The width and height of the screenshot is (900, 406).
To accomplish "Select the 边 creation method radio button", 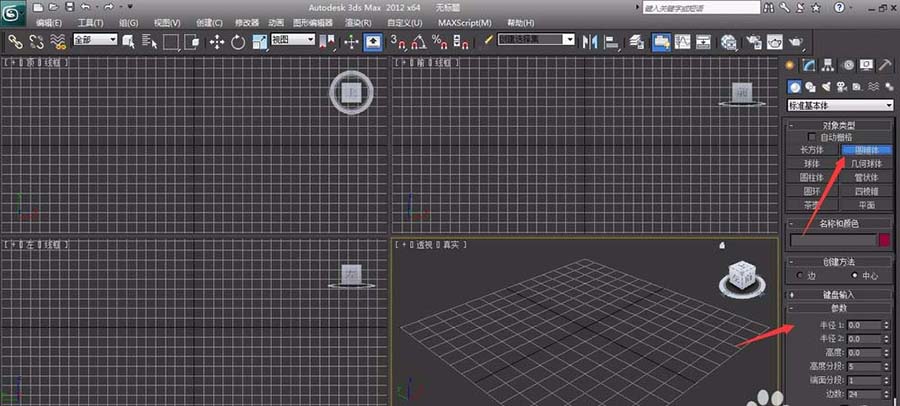I will 800,276.
